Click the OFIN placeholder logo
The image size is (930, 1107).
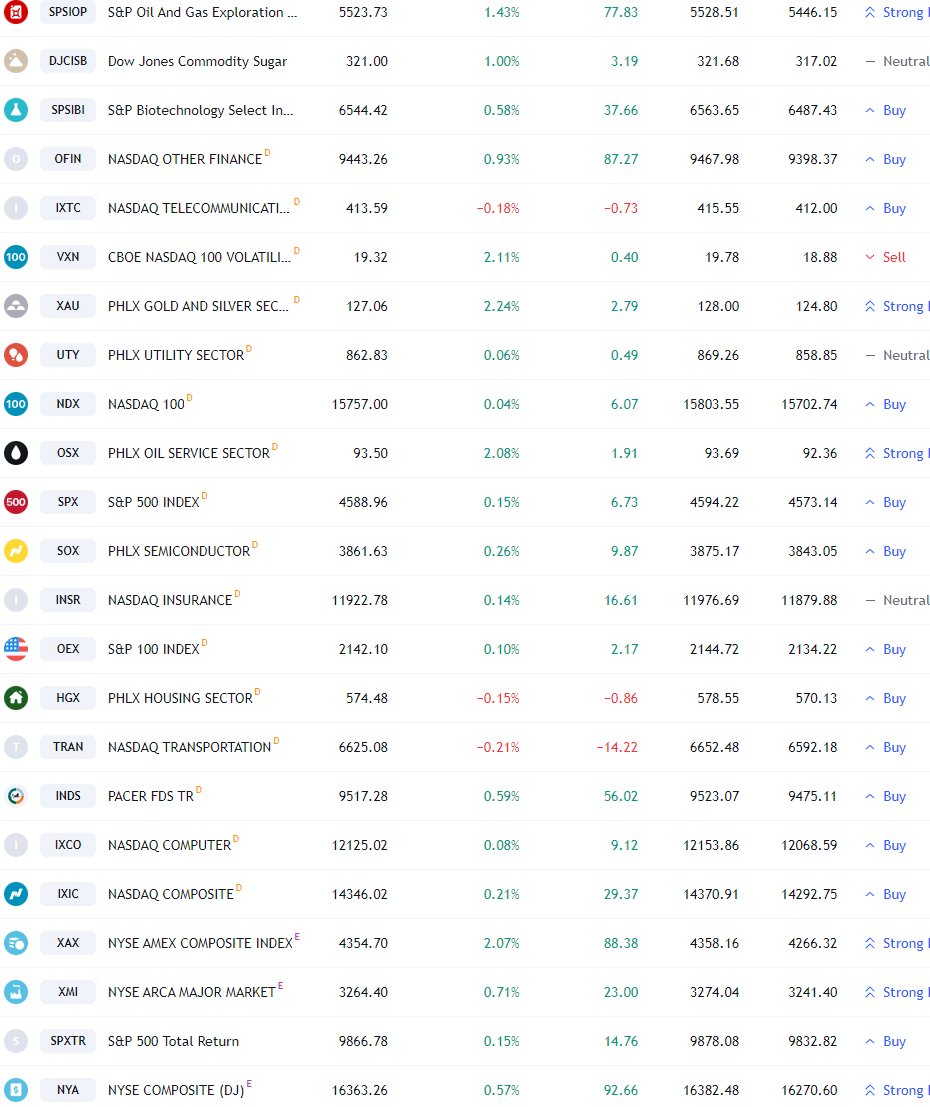point(16,159)
